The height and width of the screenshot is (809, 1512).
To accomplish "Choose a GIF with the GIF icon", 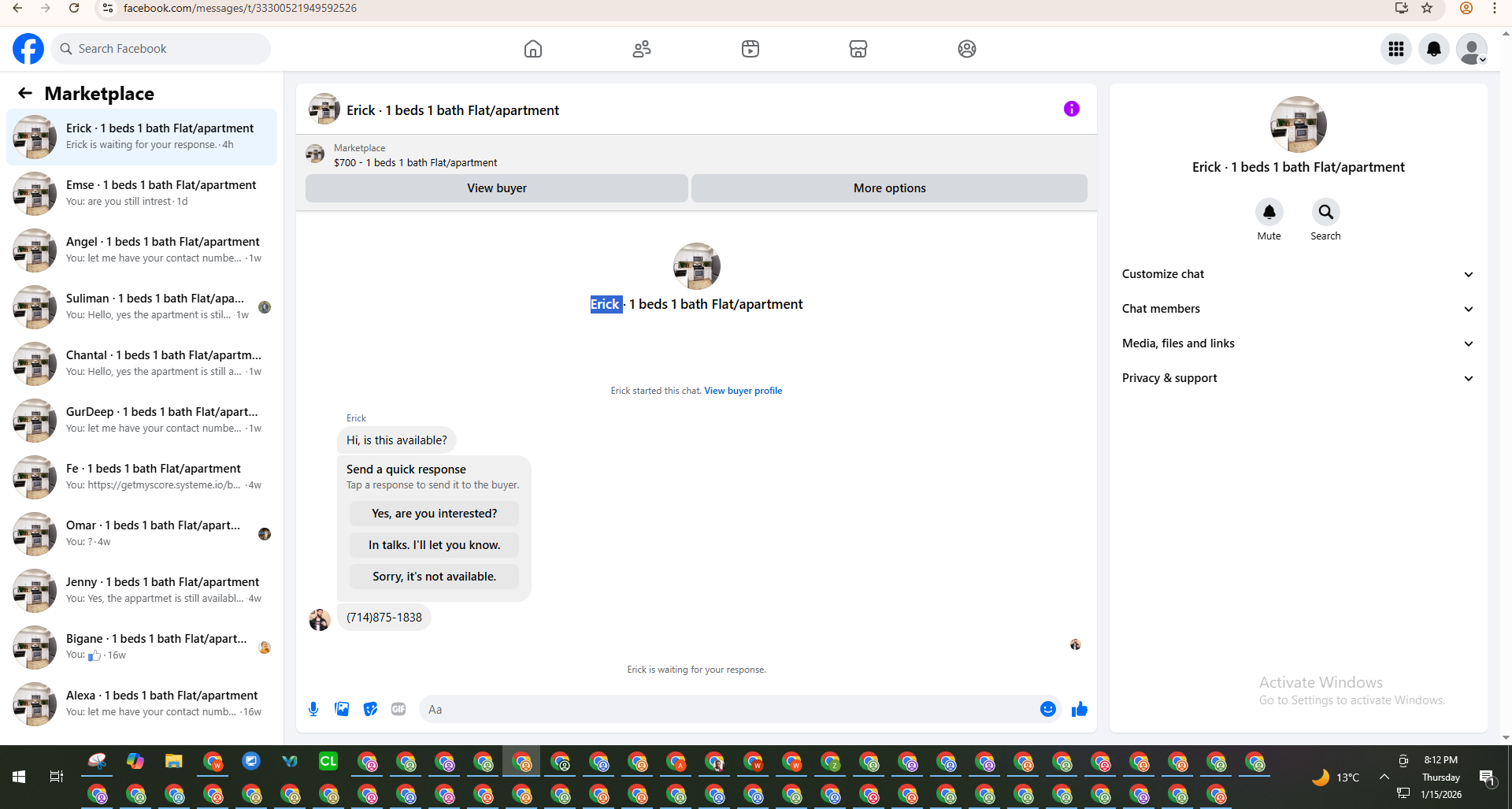I will pos(398,709).
